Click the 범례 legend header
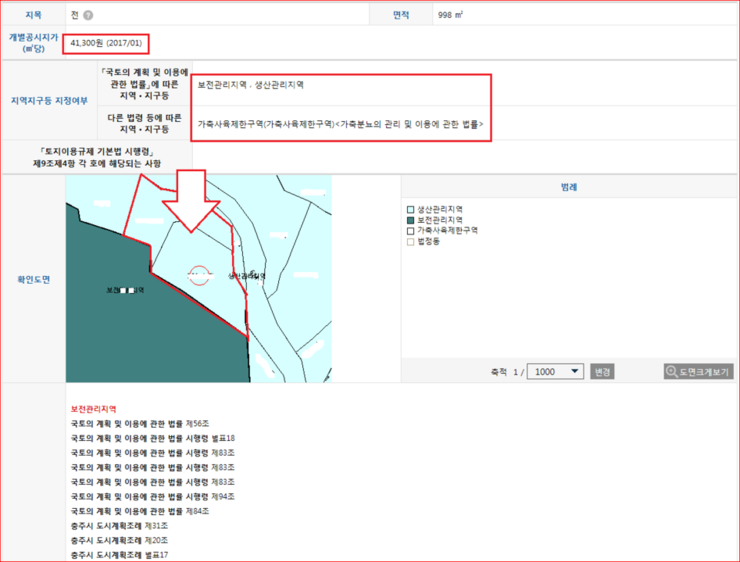The image size is (740, 562). click(569, 187)
